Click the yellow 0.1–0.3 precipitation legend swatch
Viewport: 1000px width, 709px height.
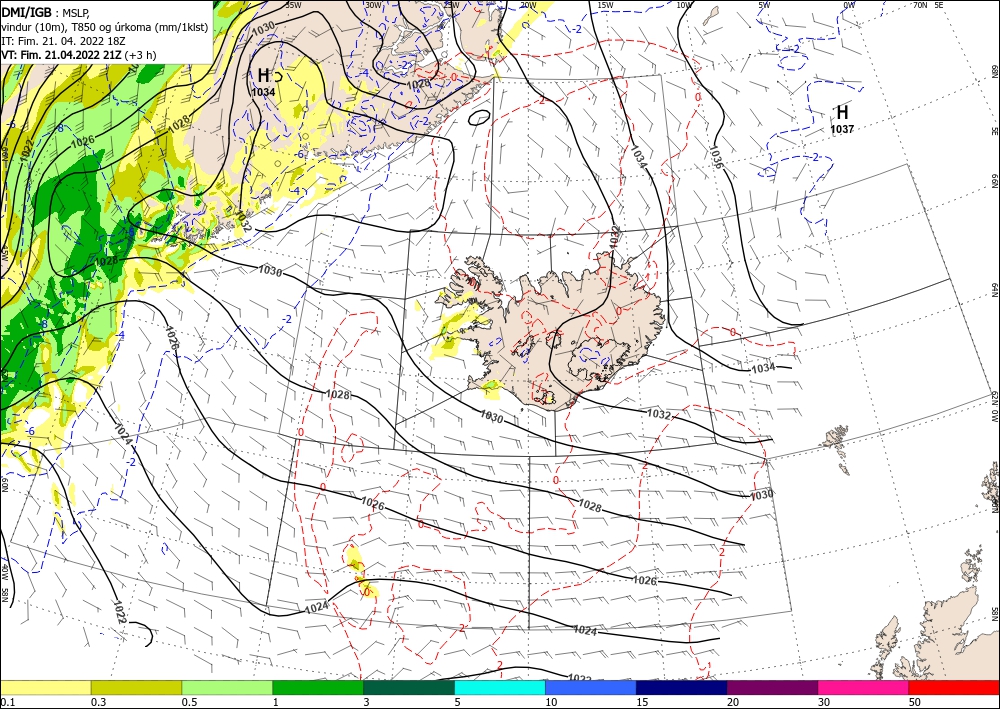45,687
